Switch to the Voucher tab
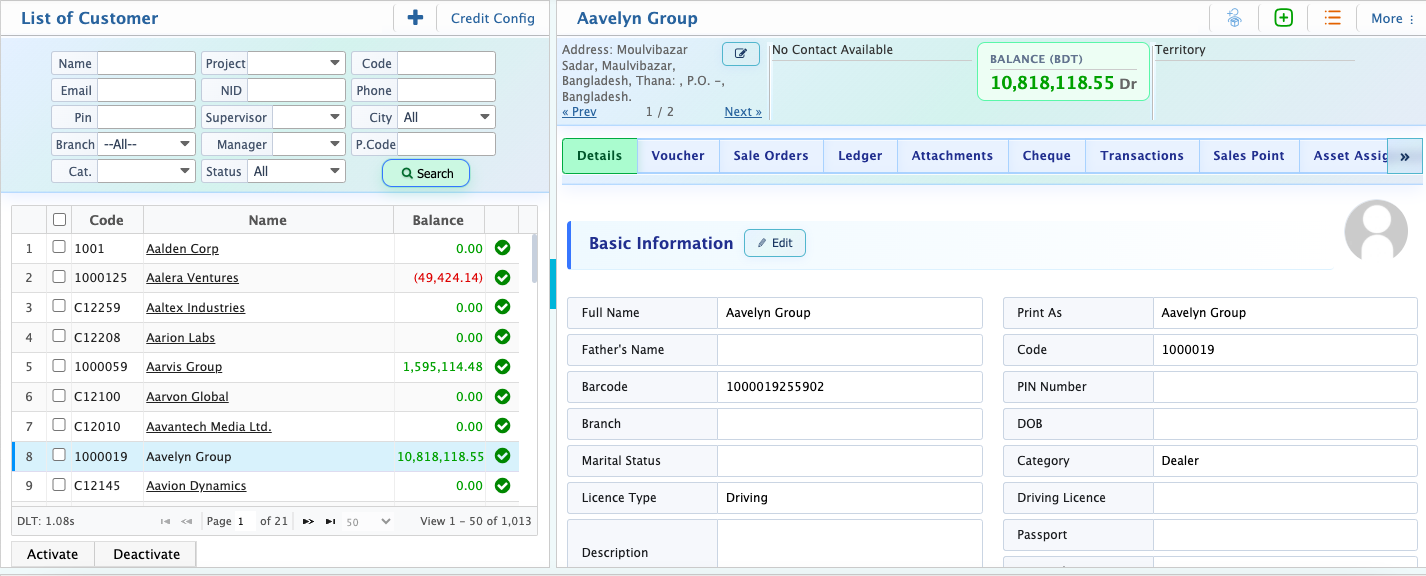This screenshot has height=576, width=1426. pyautogui.click(x=678, y=156)
